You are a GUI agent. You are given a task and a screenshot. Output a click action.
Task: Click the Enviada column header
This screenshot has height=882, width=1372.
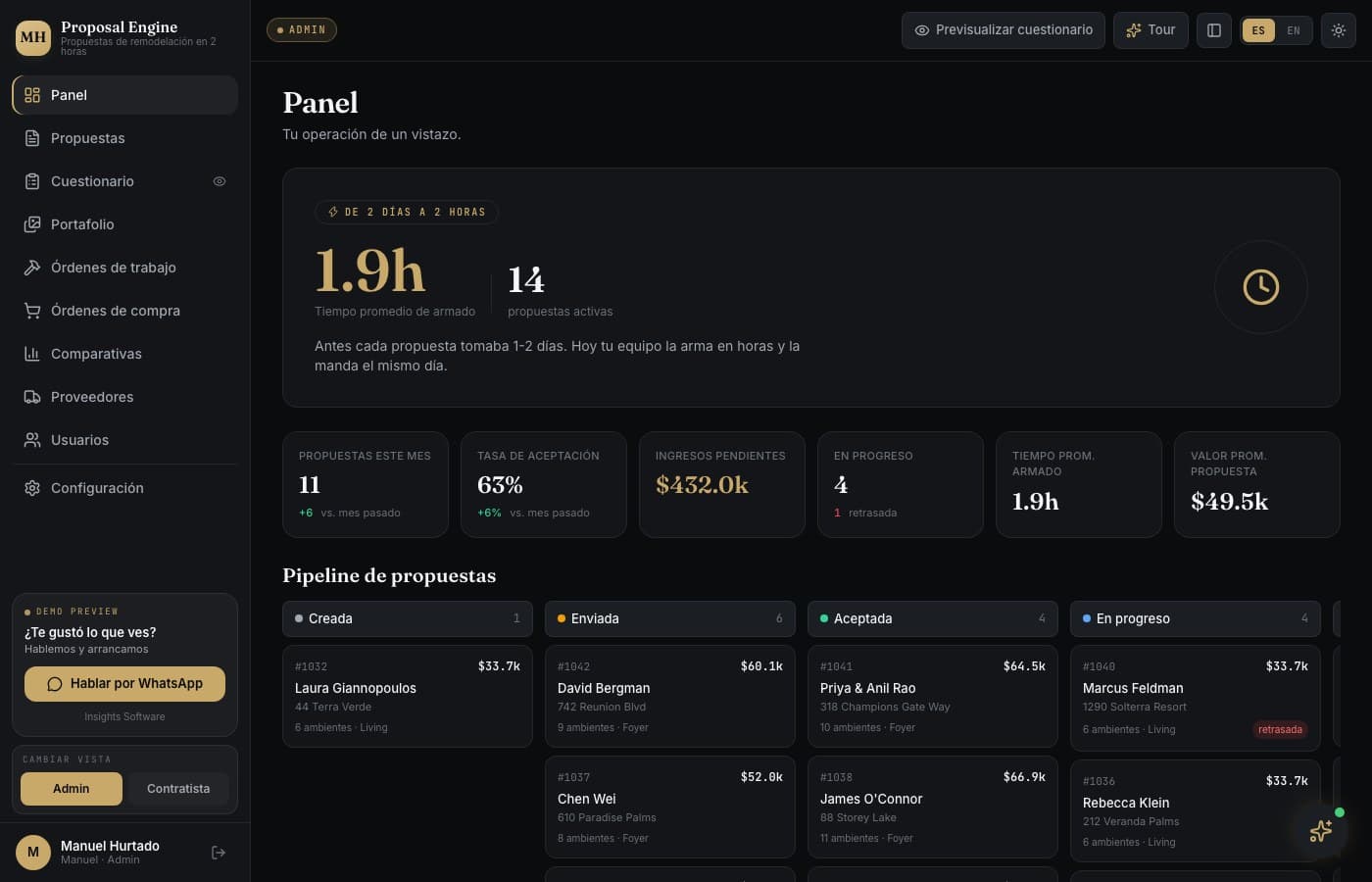tap(670, 618)
